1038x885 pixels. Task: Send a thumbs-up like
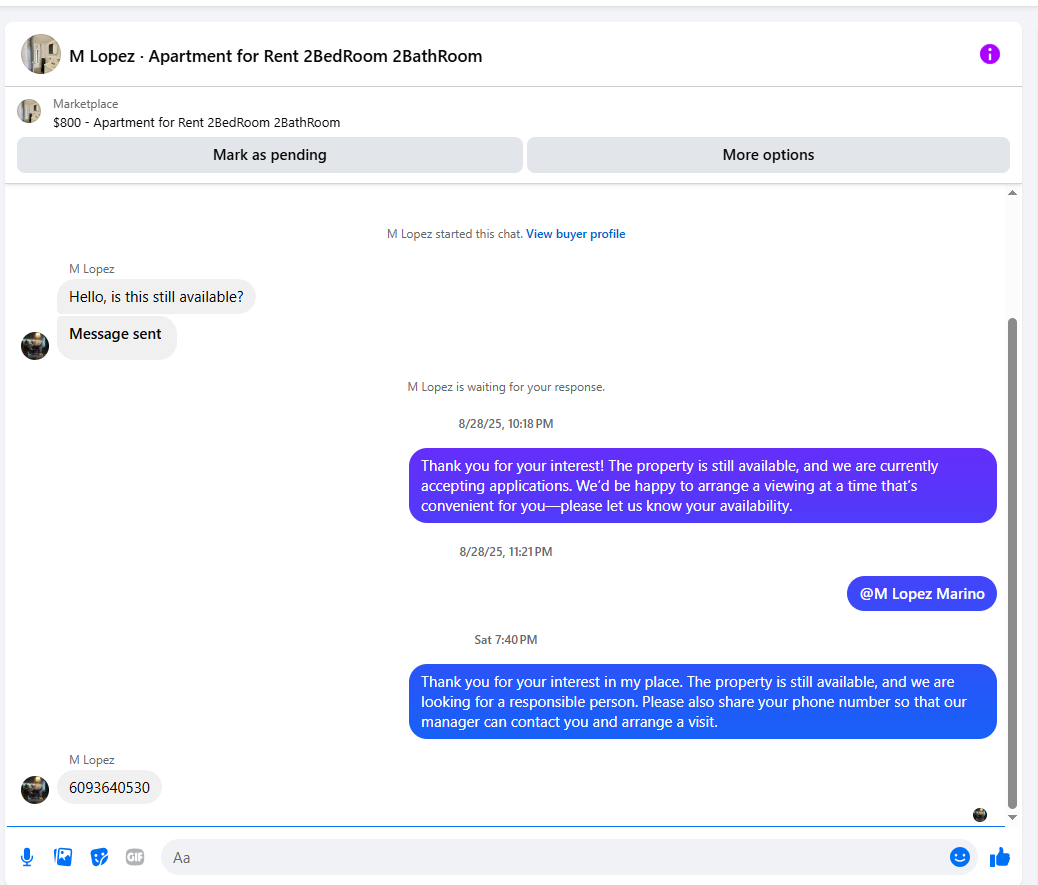[1000, 857]
